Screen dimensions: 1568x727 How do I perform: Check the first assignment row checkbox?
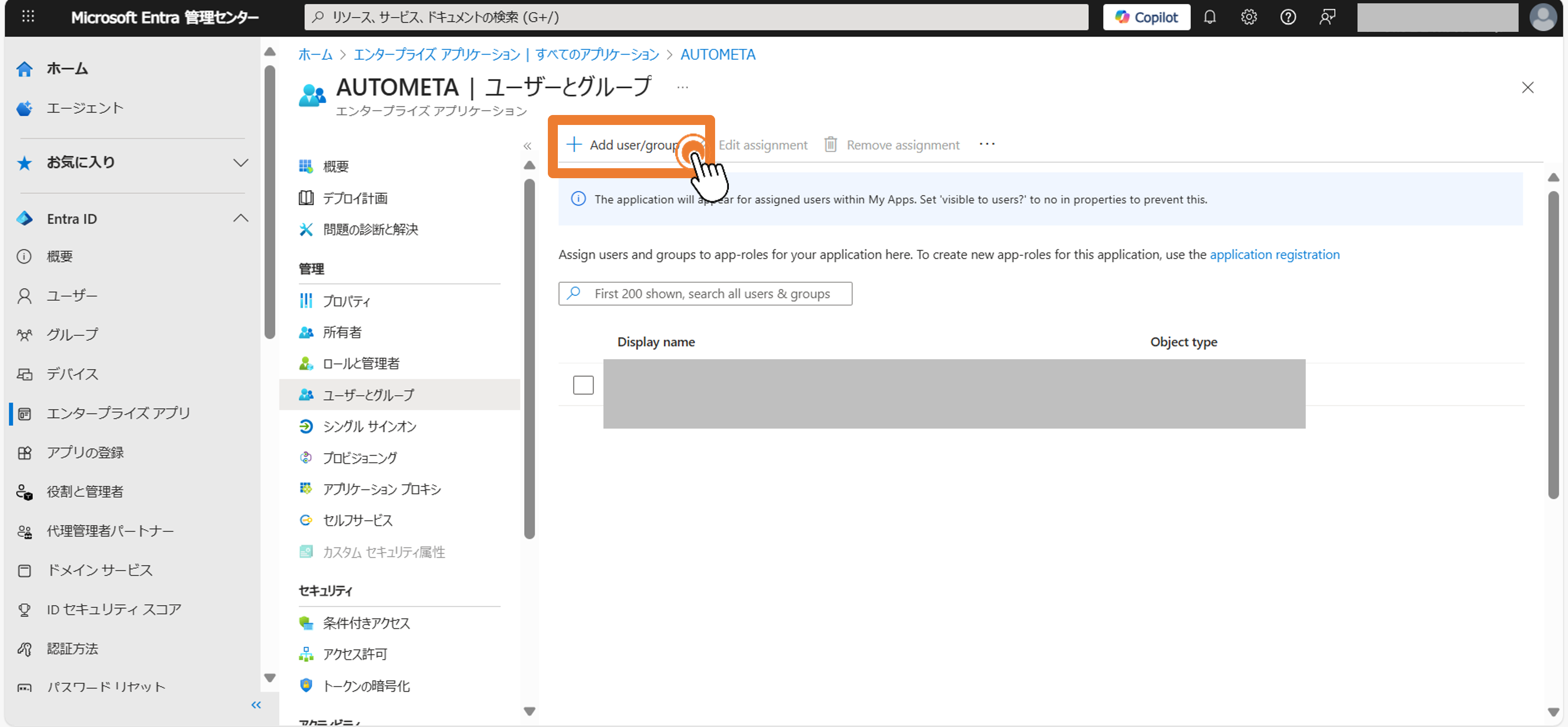(583, 385)
